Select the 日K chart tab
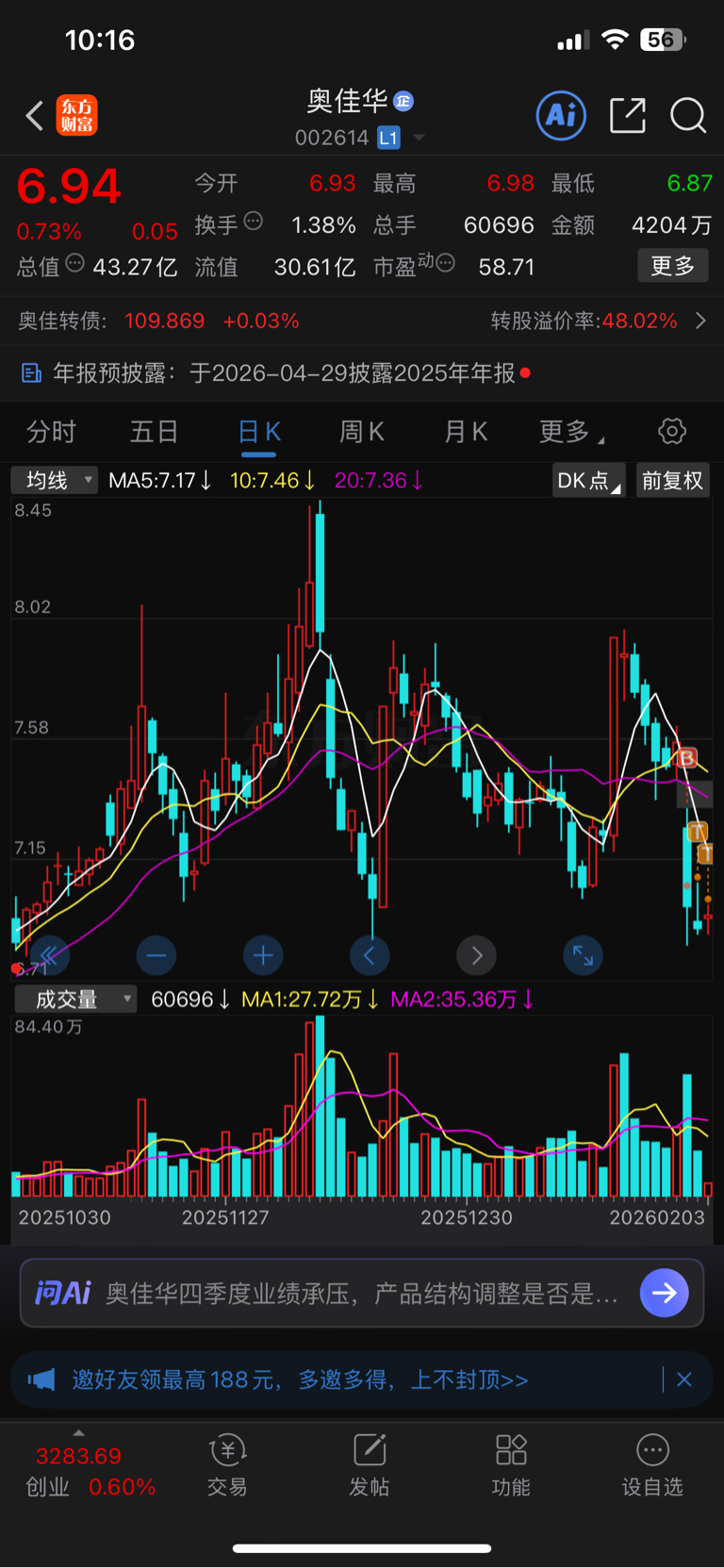This screenshot has height=1568, width=724. tap(258, 432)
